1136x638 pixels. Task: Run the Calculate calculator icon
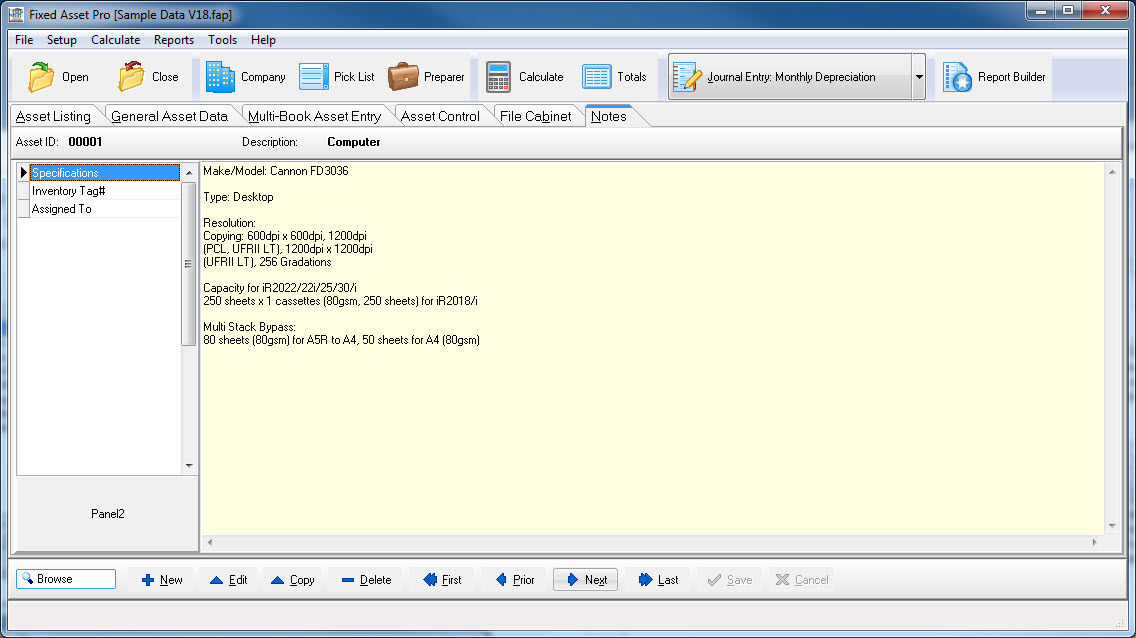tap(499, 77)
